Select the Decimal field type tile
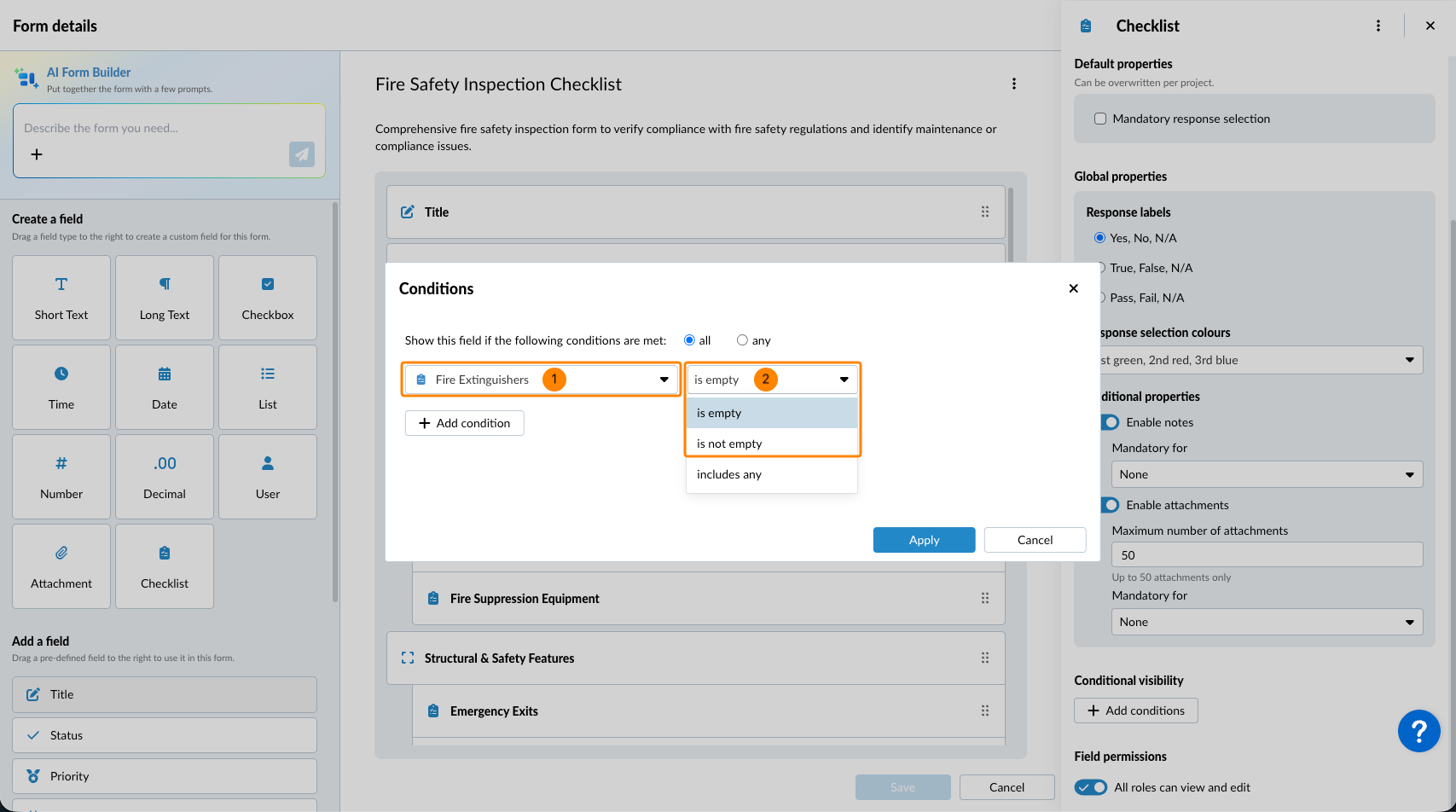 (165, 477)
